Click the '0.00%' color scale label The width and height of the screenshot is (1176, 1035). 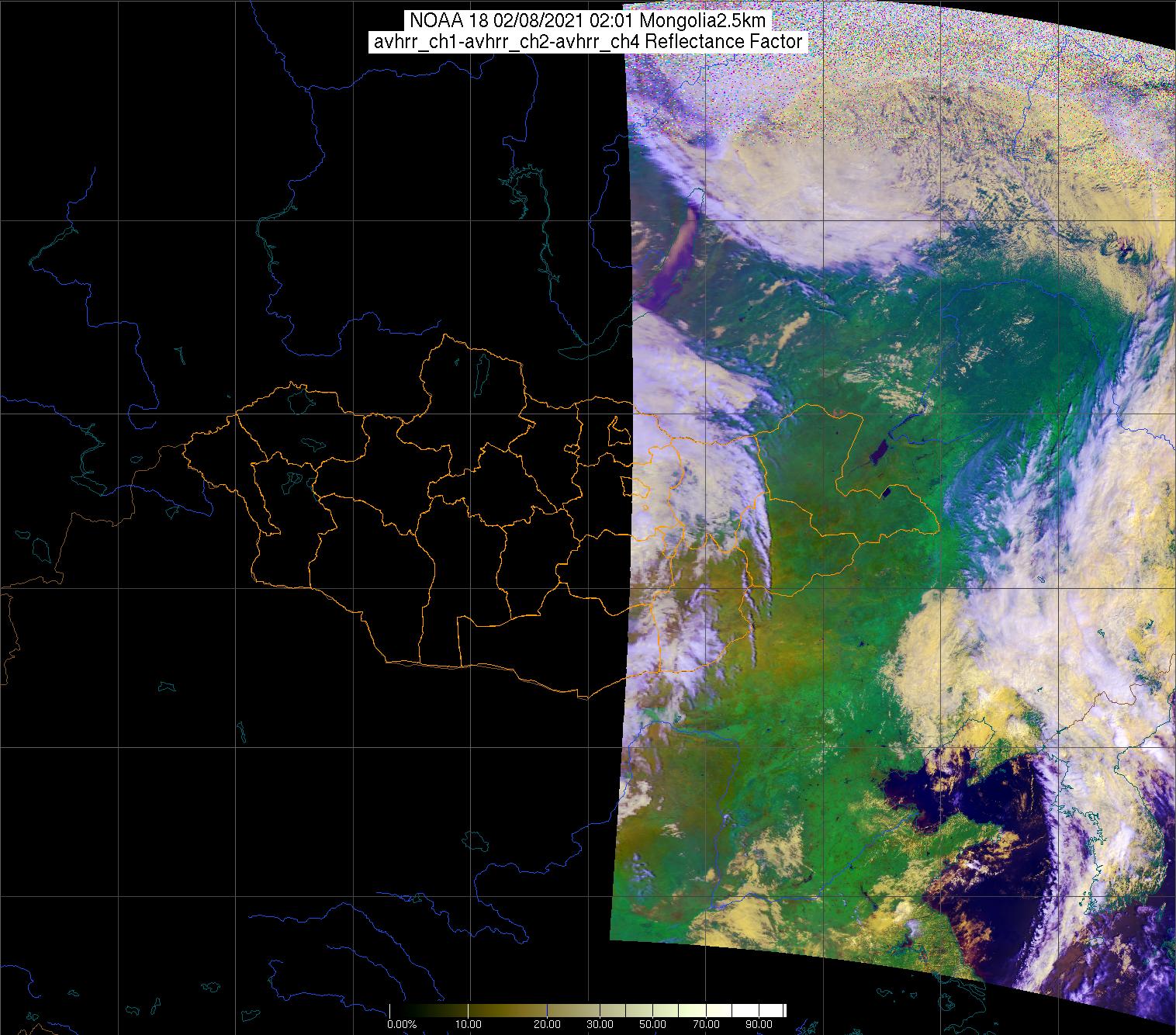click(400, 1026)
